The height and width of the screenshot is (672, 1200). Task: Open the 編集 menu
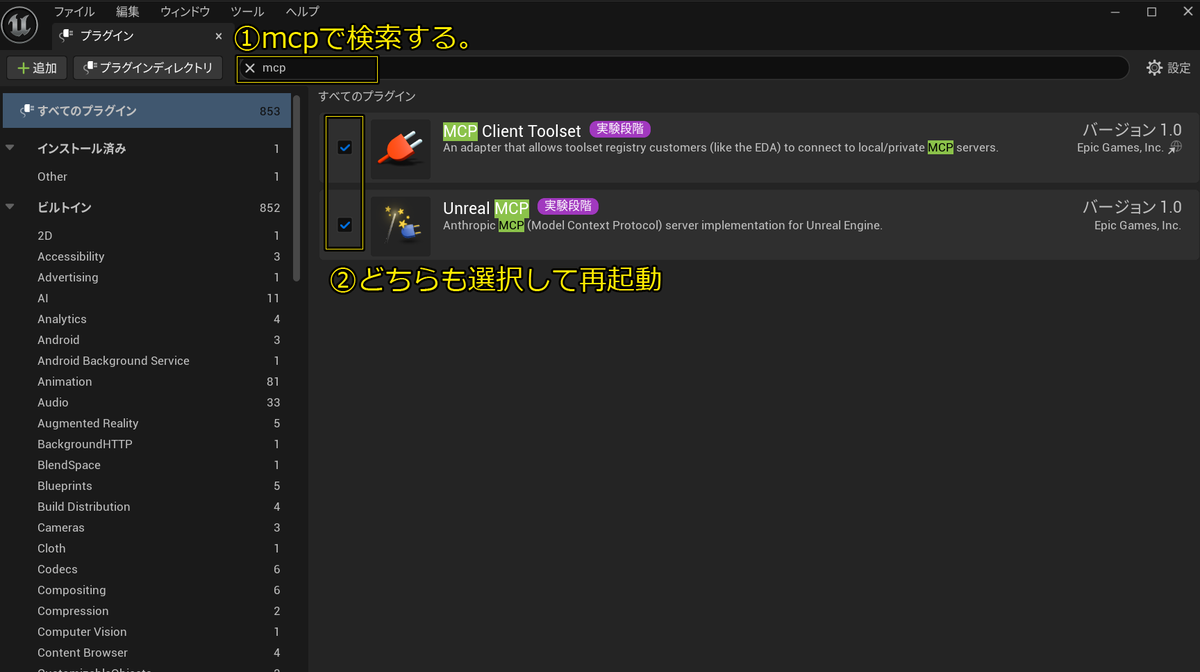128,11
